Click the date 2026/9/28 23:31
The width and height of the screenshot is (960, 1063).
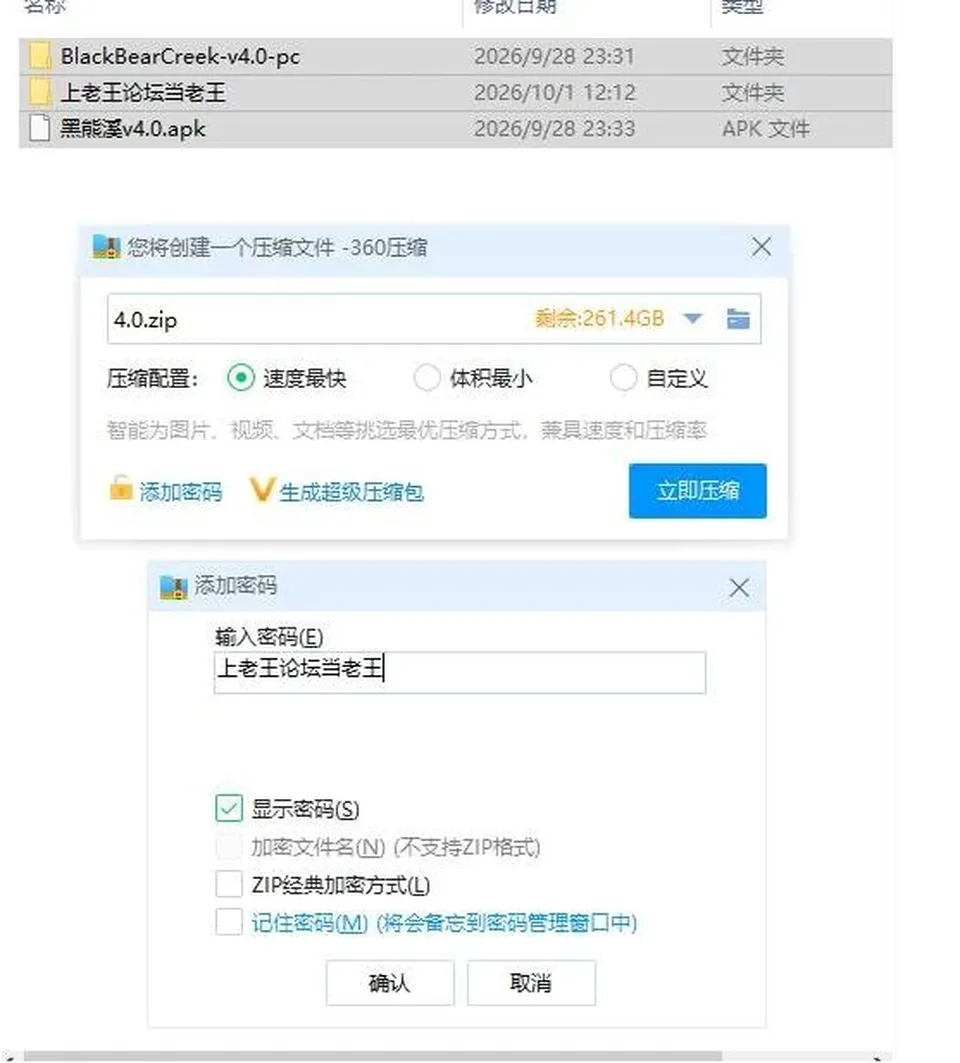coord(554,56)
